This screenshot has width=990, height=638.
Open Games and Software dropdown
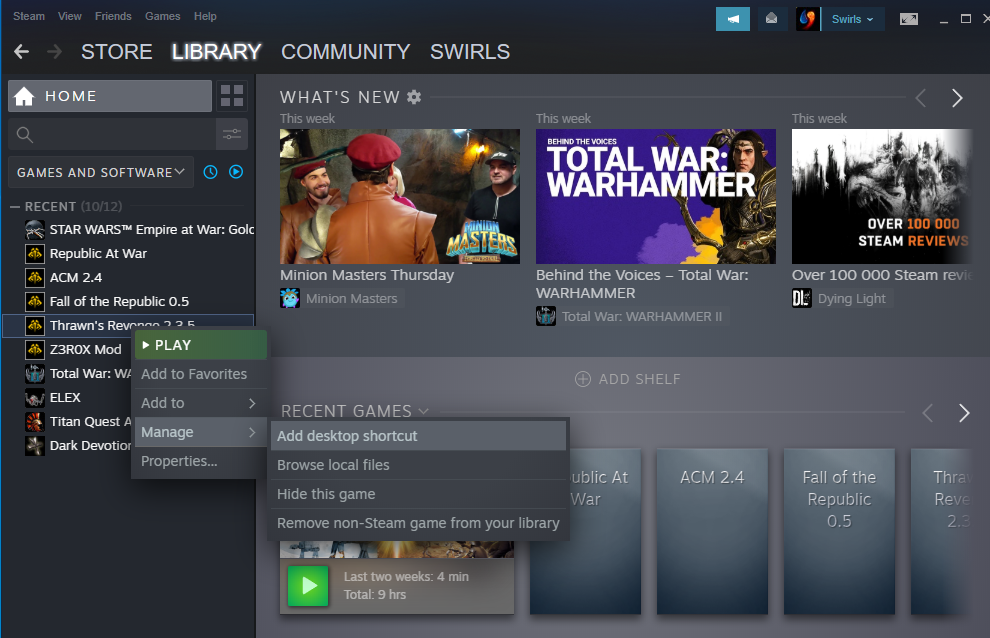coord(101,172)
